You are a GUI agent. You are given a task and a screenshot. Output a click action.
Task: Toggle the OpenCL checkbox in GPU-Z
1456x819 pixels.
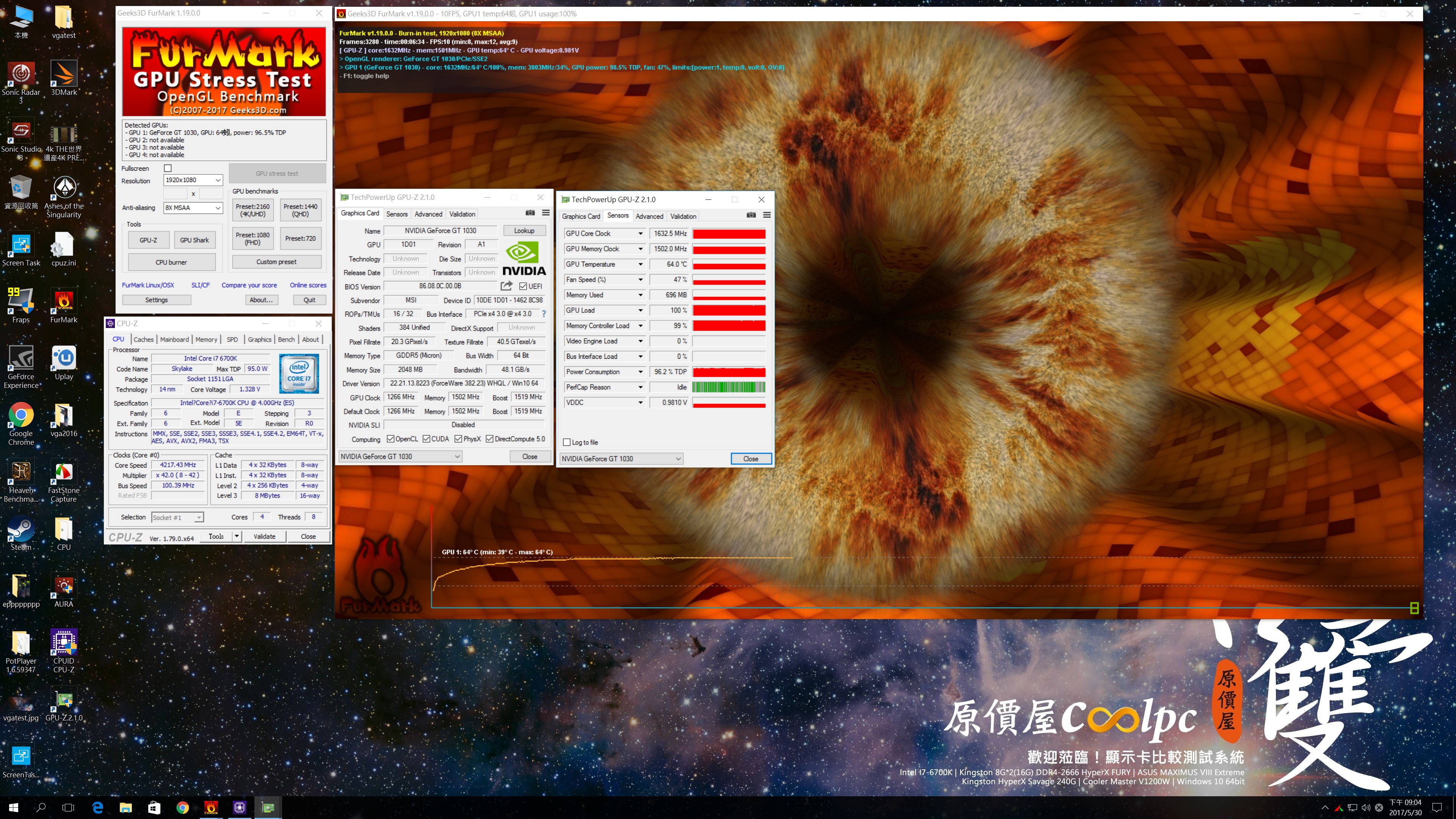pyautogui.click(x=391, y=439)
